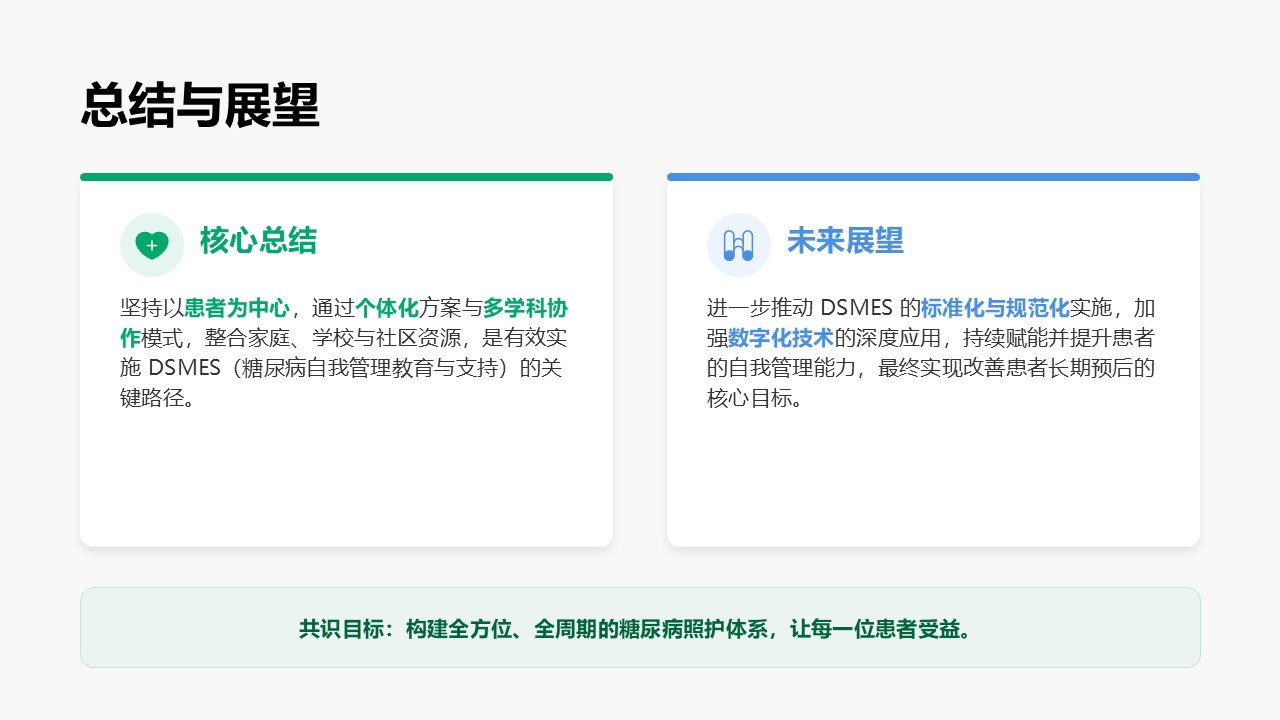Click the empty area below right card text
The width and height of the screenshot is (1280, 720).
click(933, 480)
